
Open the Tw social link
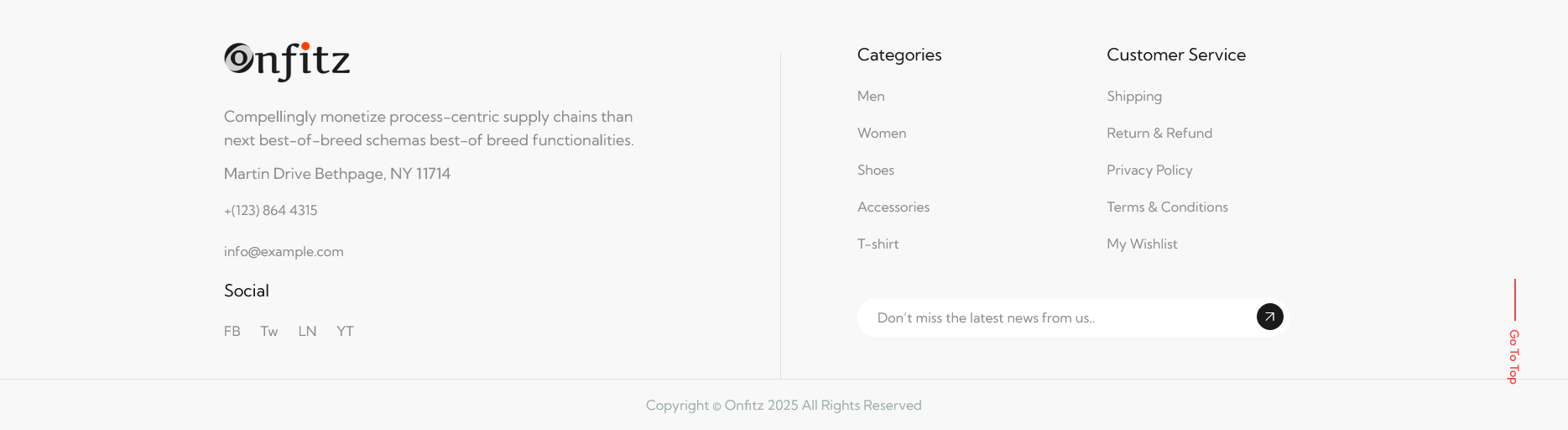coord(269,331)
